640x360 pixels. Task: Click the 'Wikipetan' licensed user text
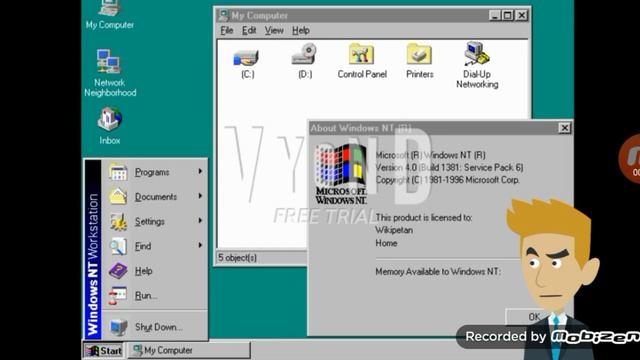click(394, 230)
